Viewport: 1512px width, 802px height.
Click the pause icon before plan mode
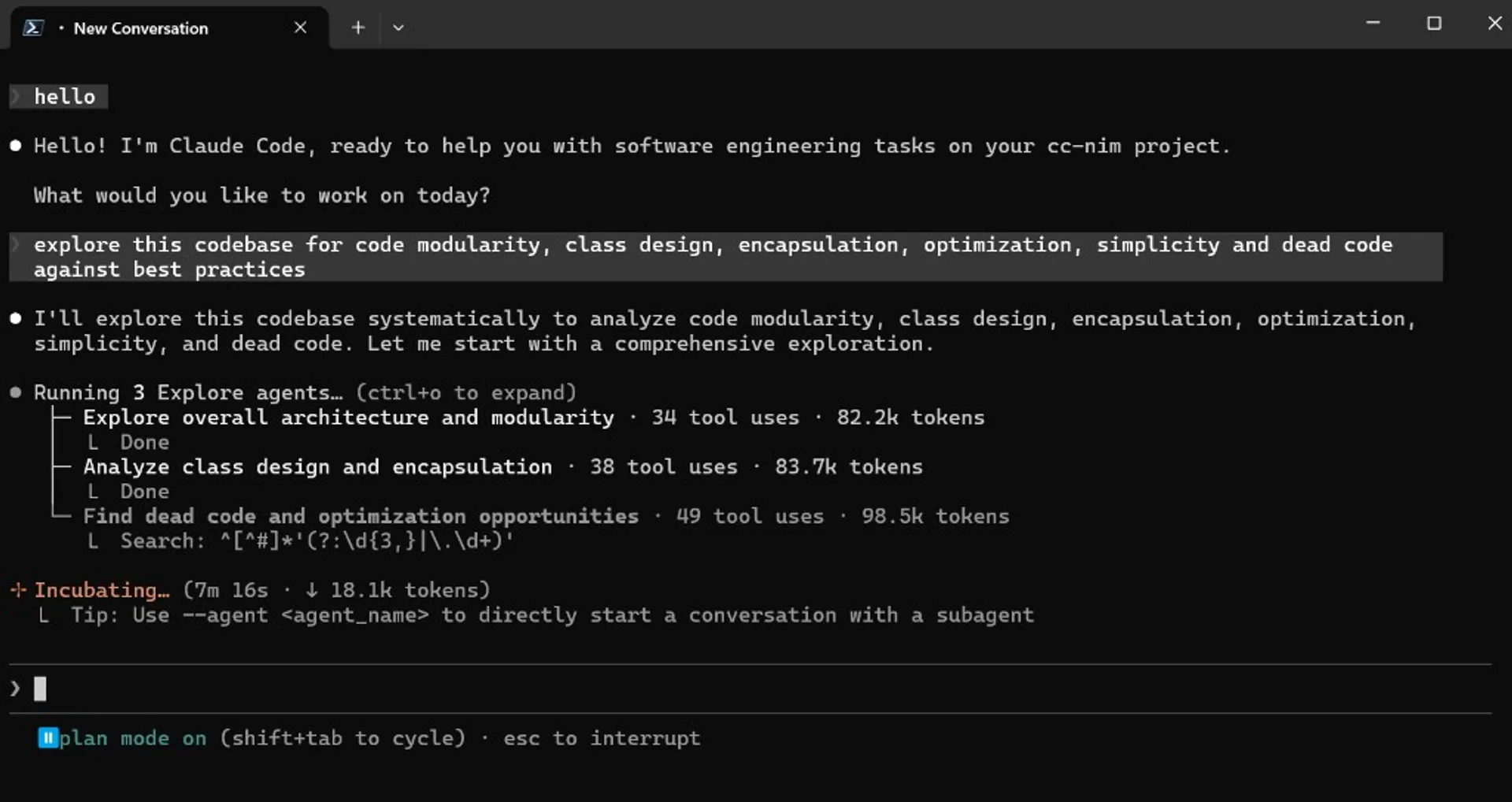47,738
